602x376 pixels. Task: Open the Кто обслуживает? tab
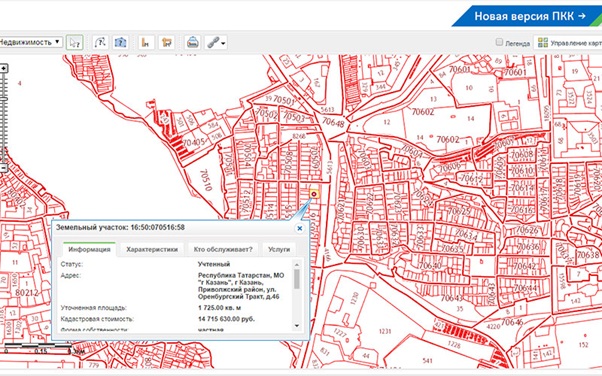pos(223,249)
